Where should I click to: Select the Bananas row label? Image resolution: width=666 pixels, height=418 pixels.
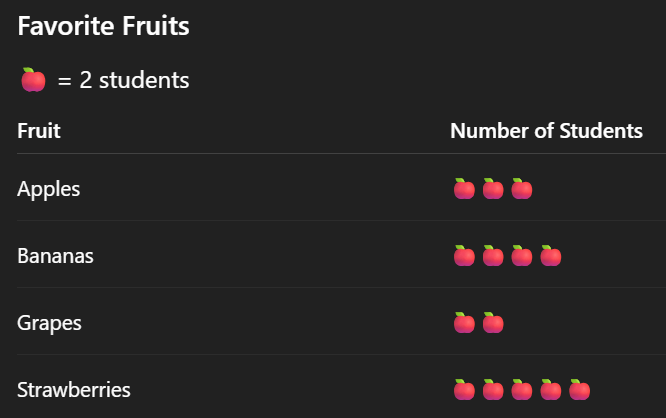point(55,256)
